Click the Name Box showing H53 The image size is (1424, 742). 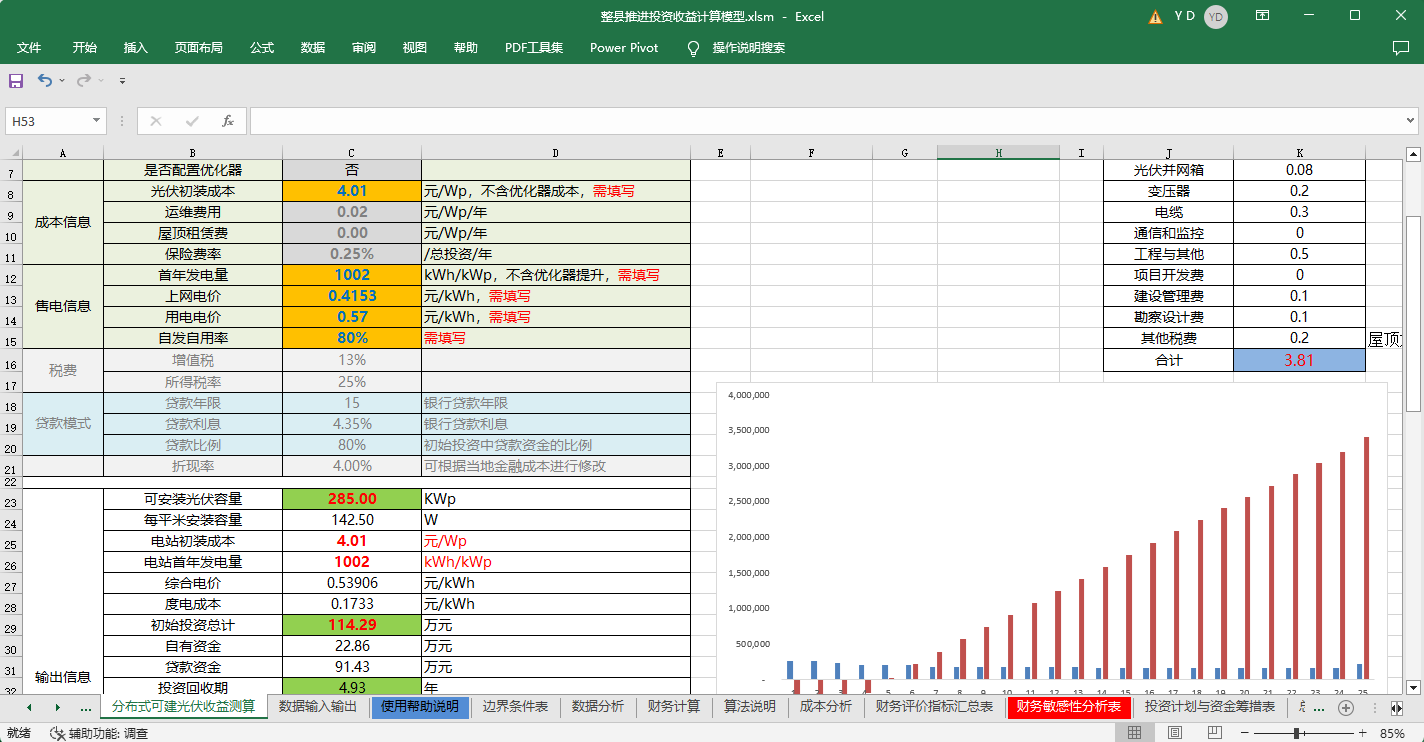point(48,121)
